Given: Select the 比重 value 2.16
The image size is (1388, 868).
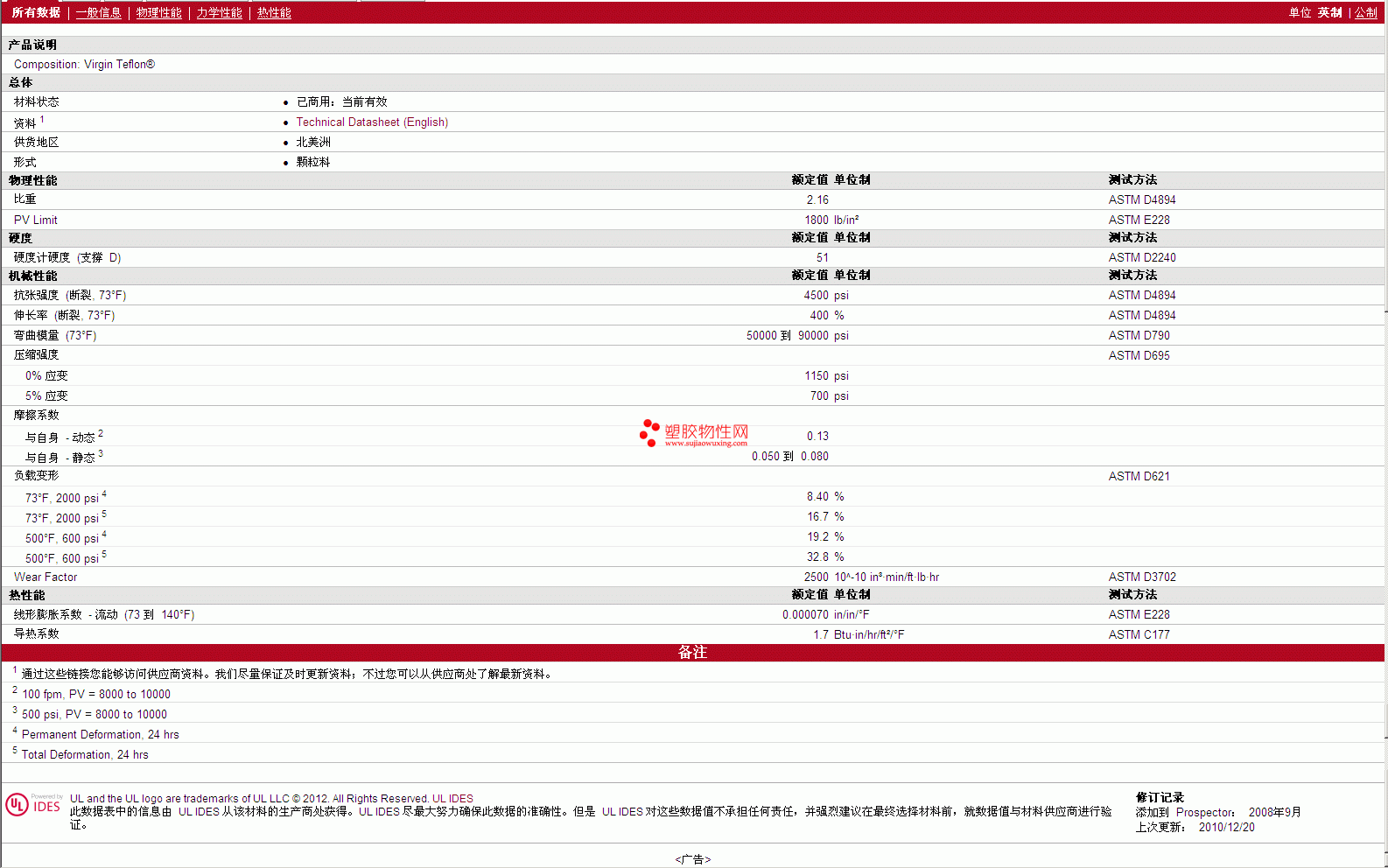Looking at the screenshot, I should point(817,200).
